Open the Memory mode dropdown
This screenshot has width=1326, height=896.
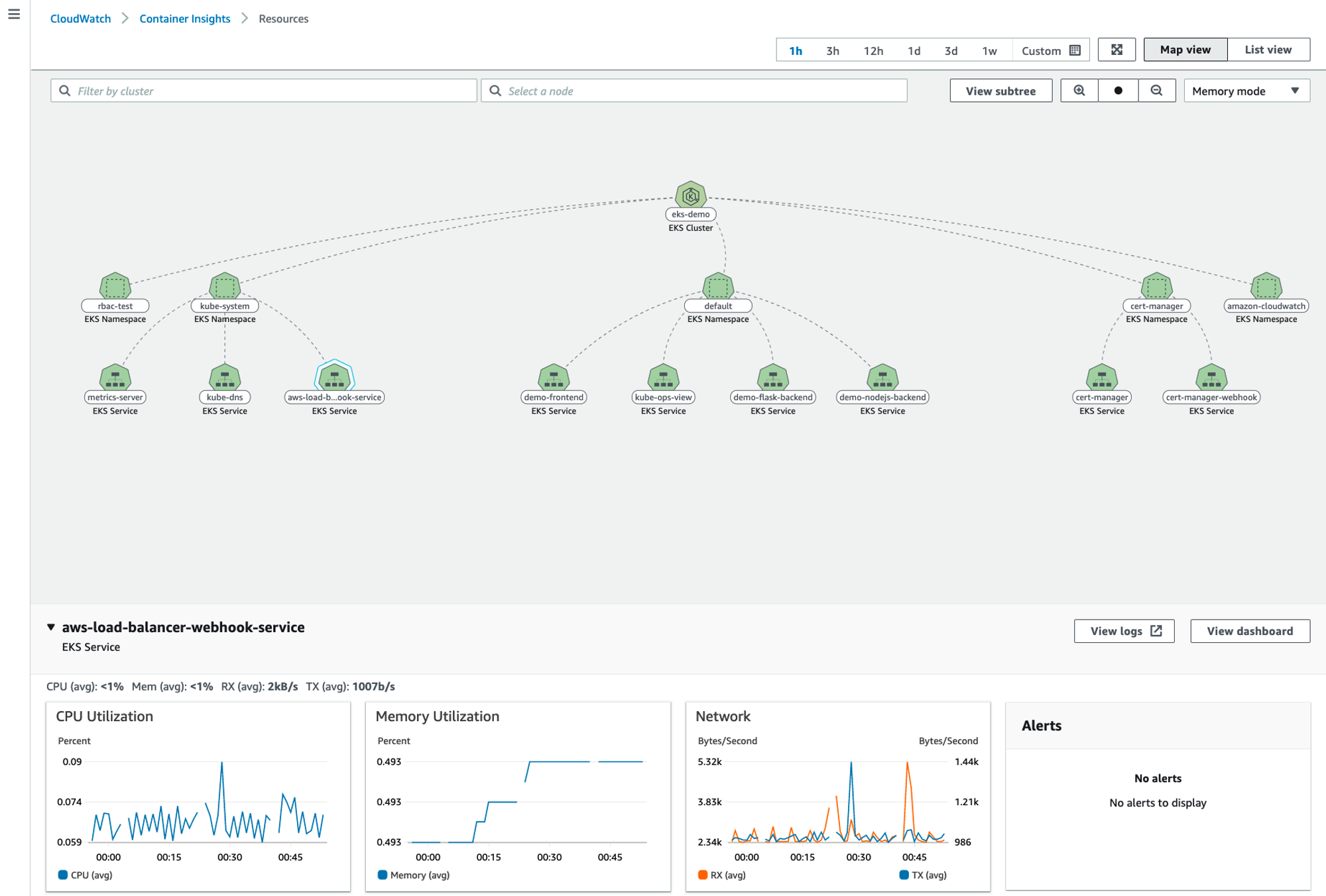click(1246, 91)
